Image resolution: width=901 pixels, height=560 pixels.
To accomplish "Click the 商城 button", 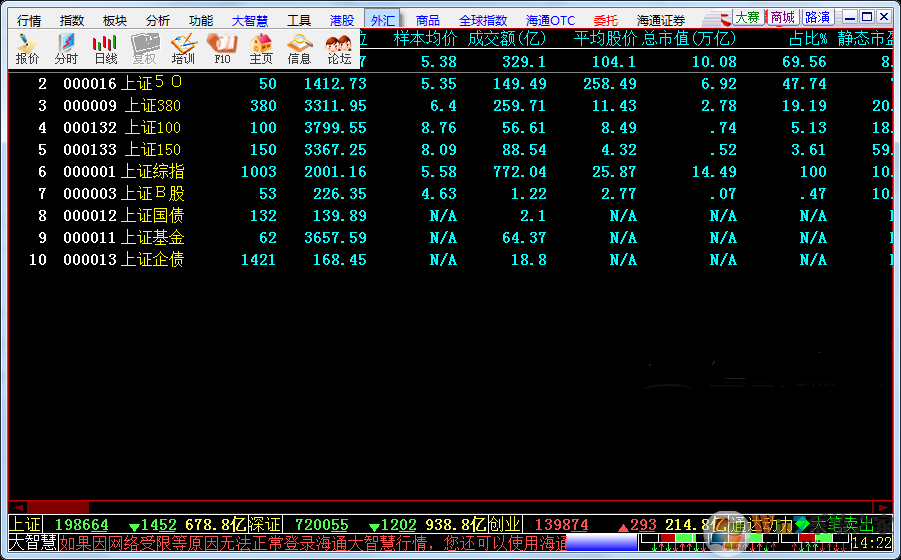I will (x=783, y=17).
